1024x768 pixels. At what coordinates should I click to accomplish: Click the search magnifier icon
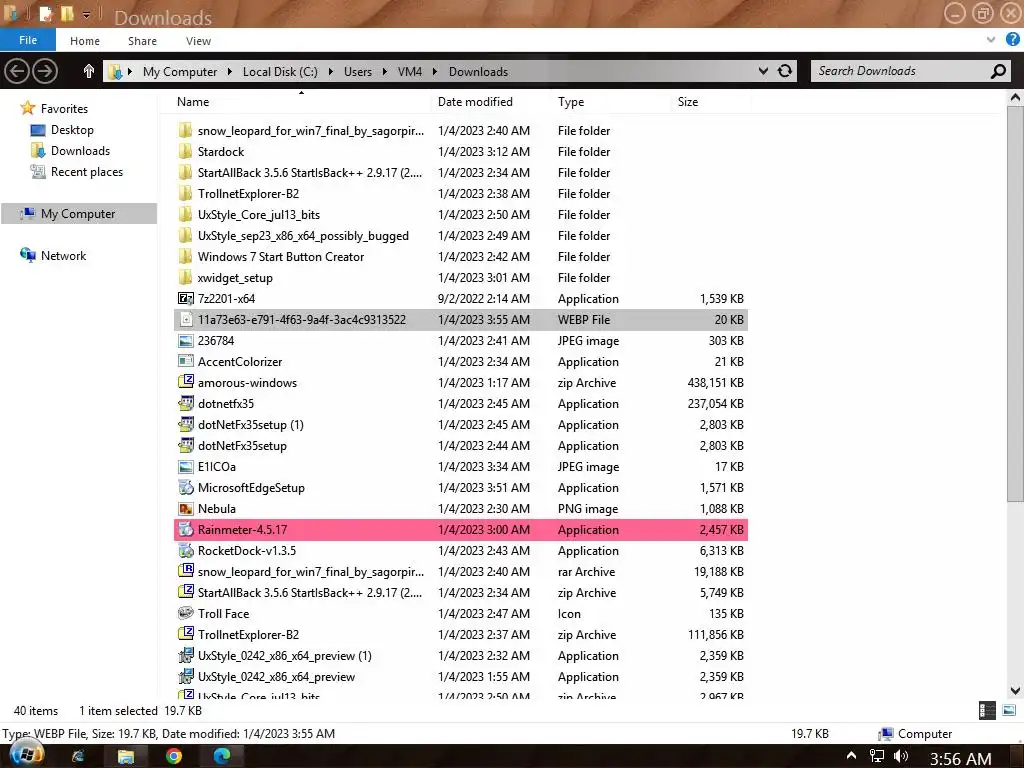click(x=998, y=71)
